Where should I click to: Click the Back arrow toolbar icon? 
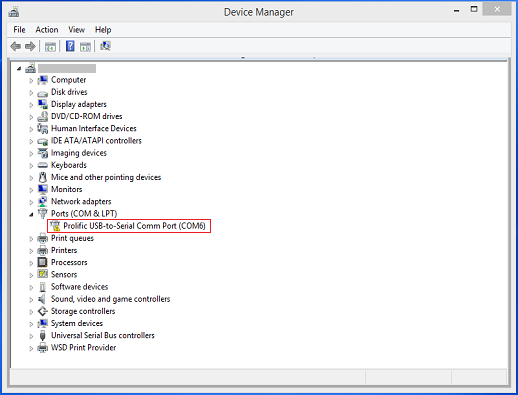(x=15, y=46)
